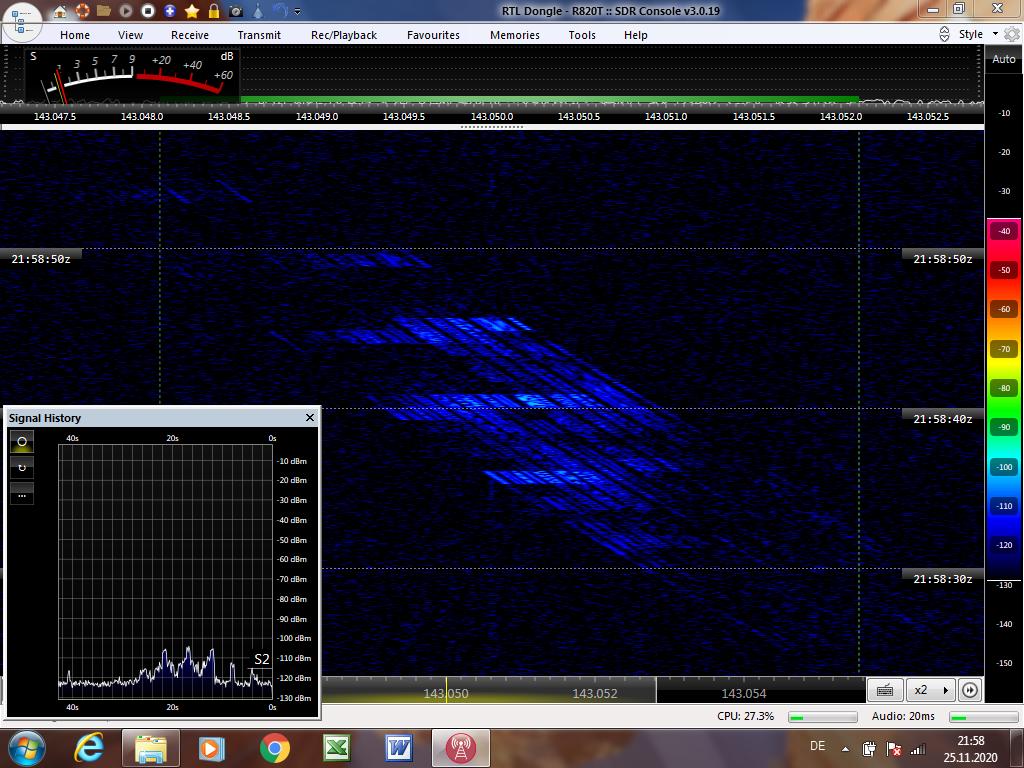Click the Home house icon in quick toolbar
The width and height of the screenshot is (1024, 768).
click(x=59, y=10)
